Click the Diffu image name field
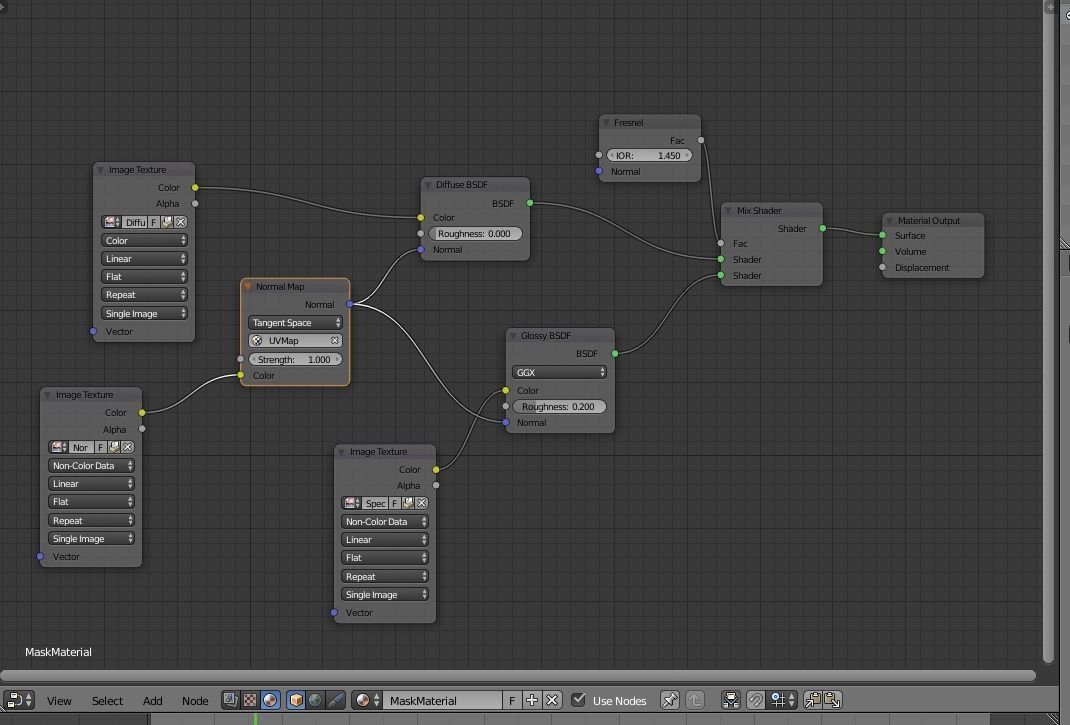 [x=135, y=222]
